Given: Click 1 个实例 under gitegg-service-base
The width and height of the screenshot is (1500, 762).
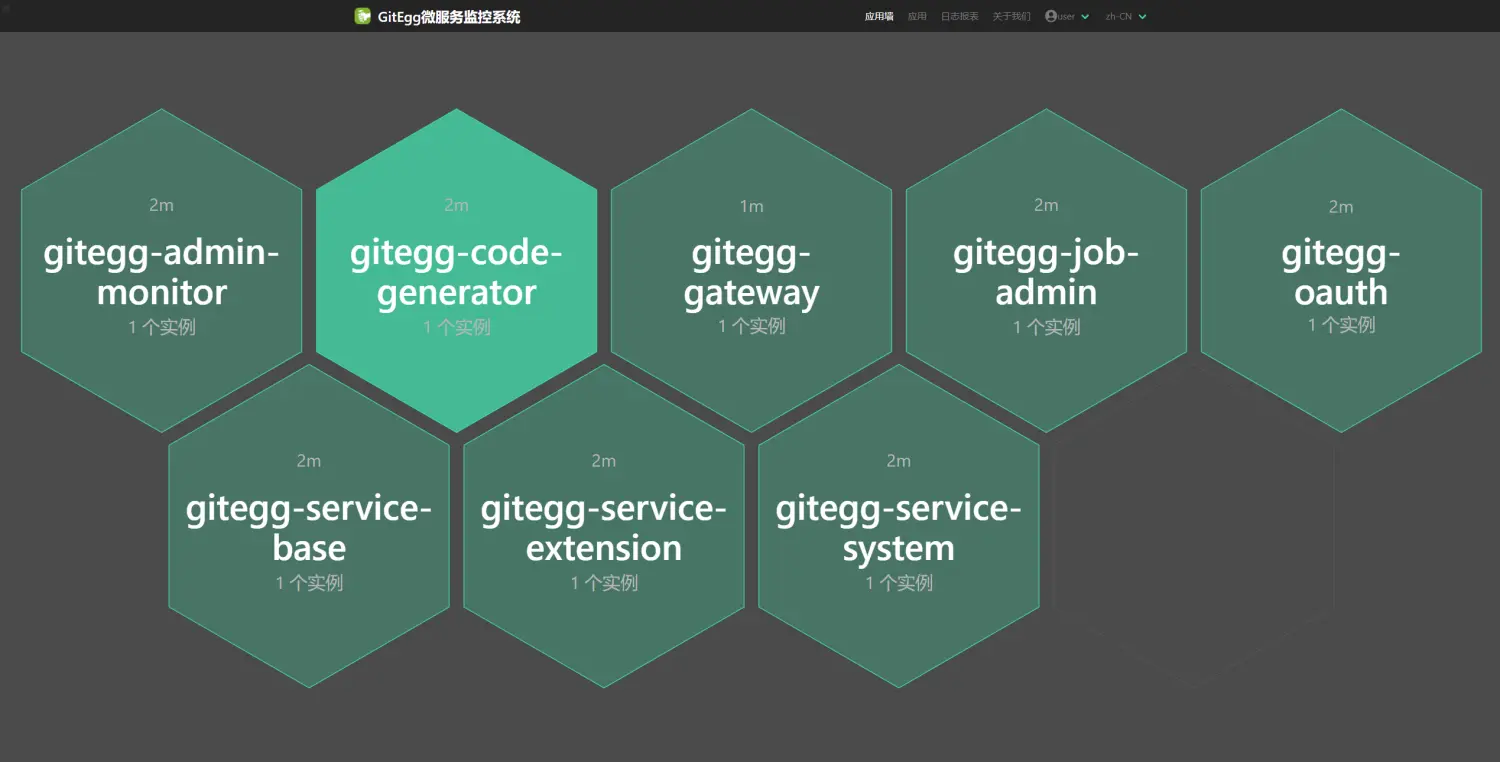Looking at the screenshot, I should coord(309,583).
